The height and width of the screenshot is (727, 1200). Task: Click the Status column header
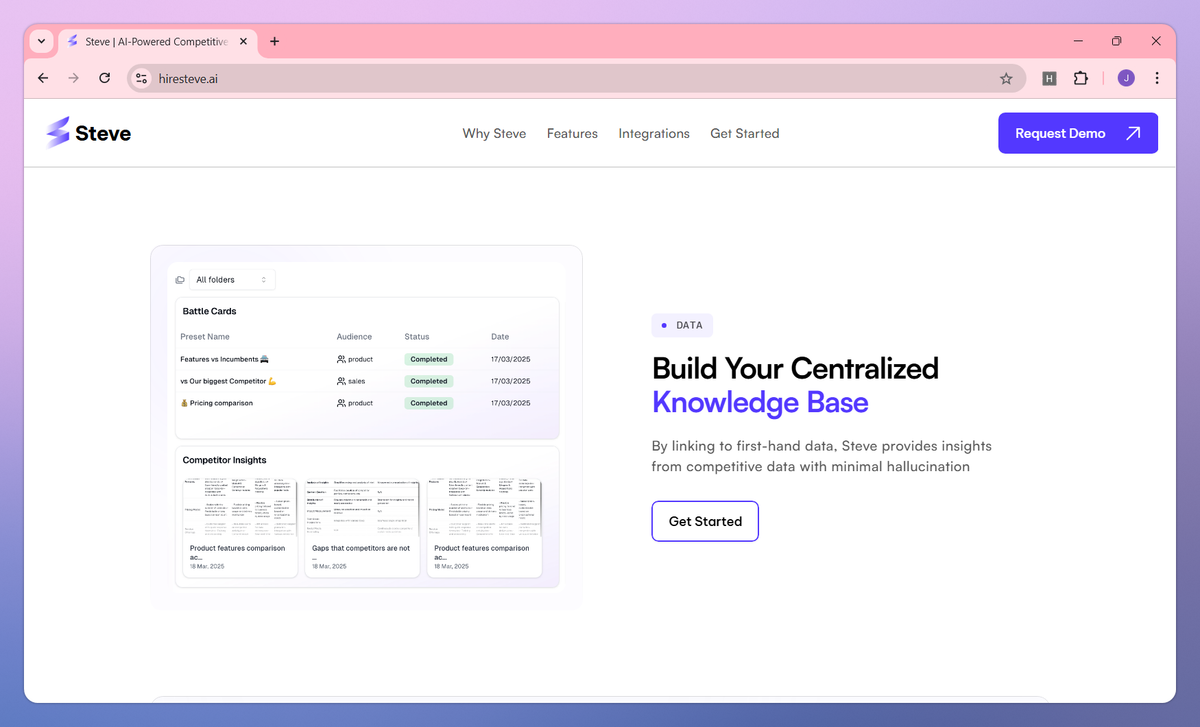tap(417, 337)
